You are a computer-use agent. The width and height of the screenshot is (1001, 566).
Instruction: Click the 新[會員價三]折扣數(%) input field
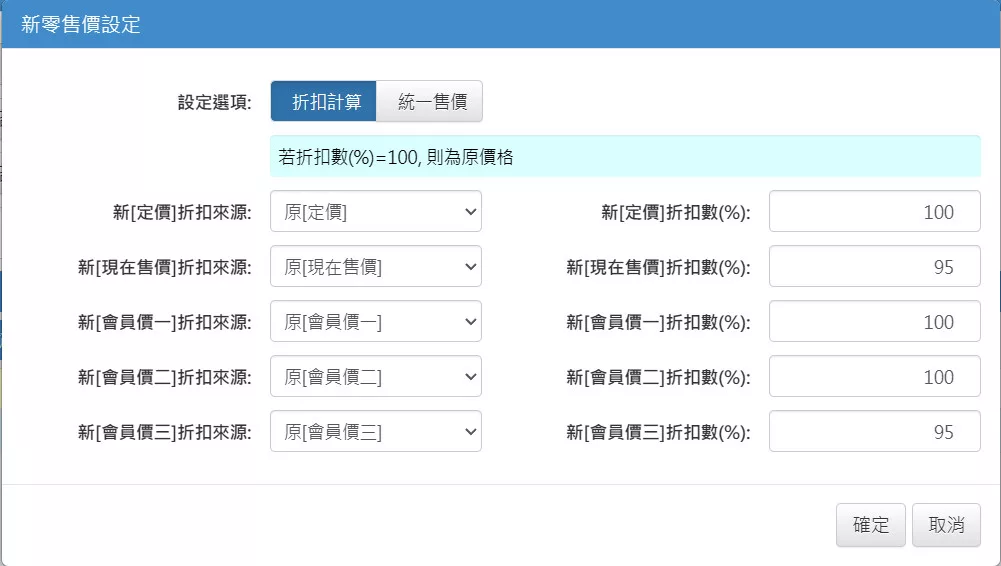tap(874, 432)
